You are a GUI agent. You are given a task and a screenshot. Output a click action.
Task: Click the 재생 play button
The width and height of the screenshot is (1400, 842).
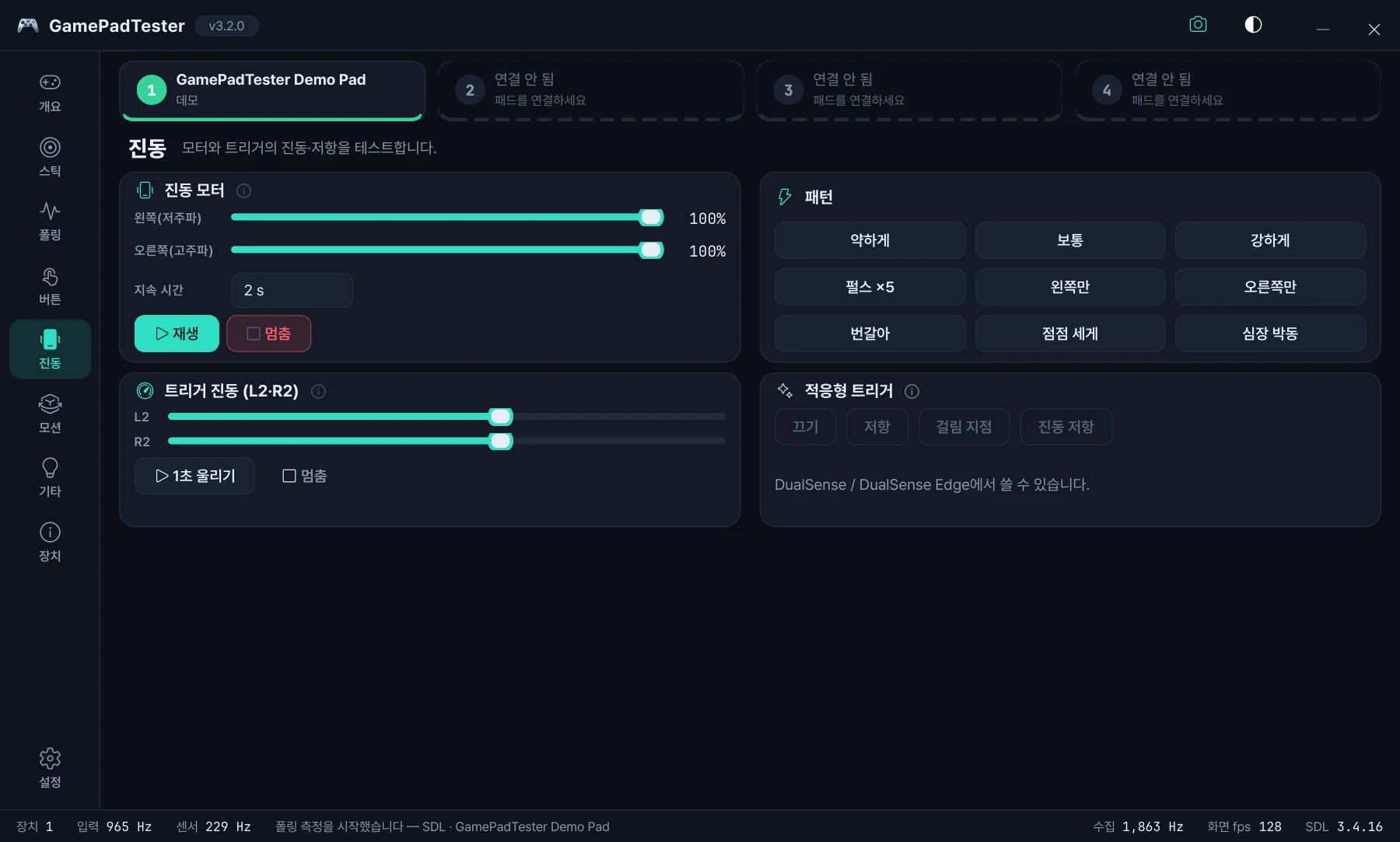(177, 334)
